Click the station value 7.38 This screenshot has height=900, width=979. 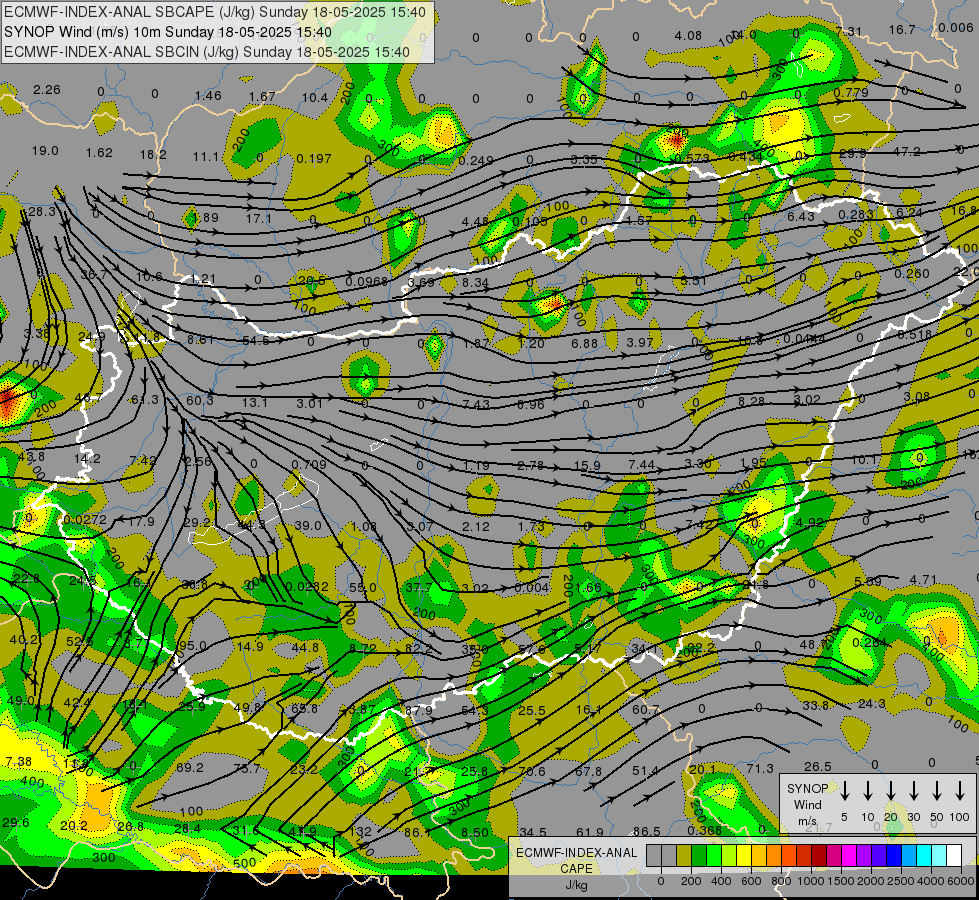pyautogui.click(x=18, y=761)
